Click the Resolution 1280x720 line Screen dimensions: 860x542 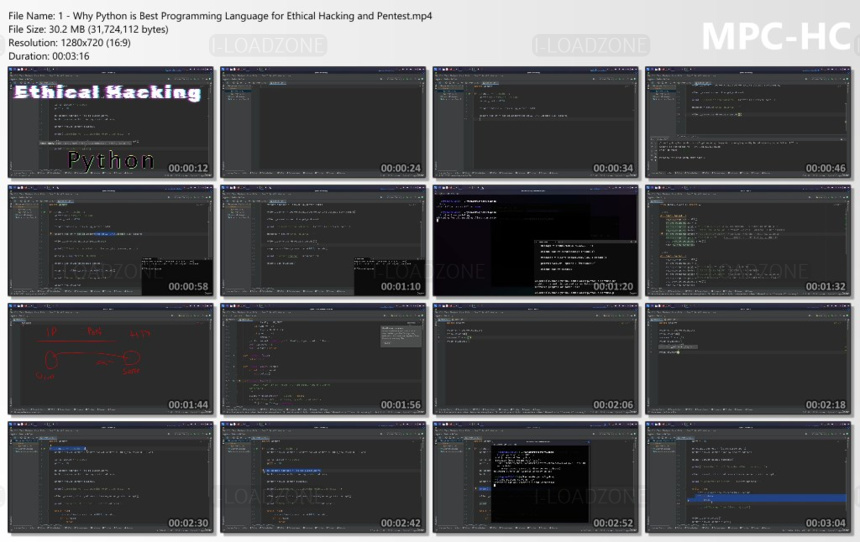pos(69,43)
